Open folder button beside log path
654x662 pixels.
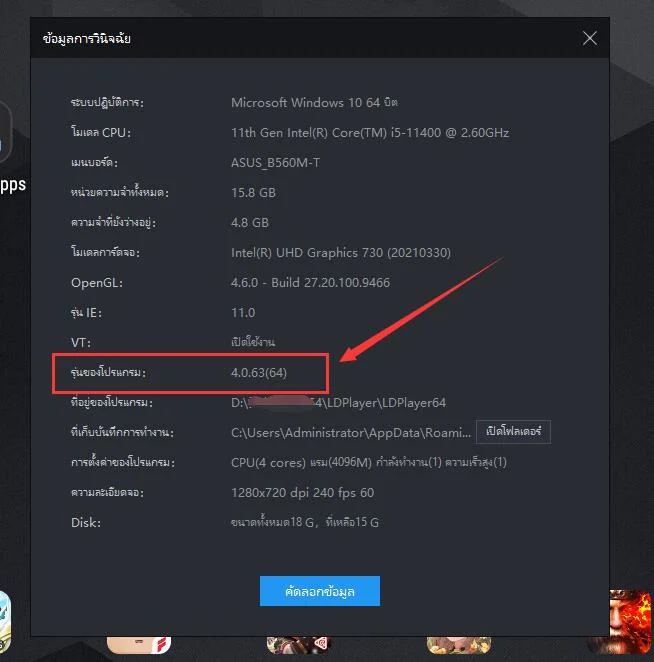513,431
